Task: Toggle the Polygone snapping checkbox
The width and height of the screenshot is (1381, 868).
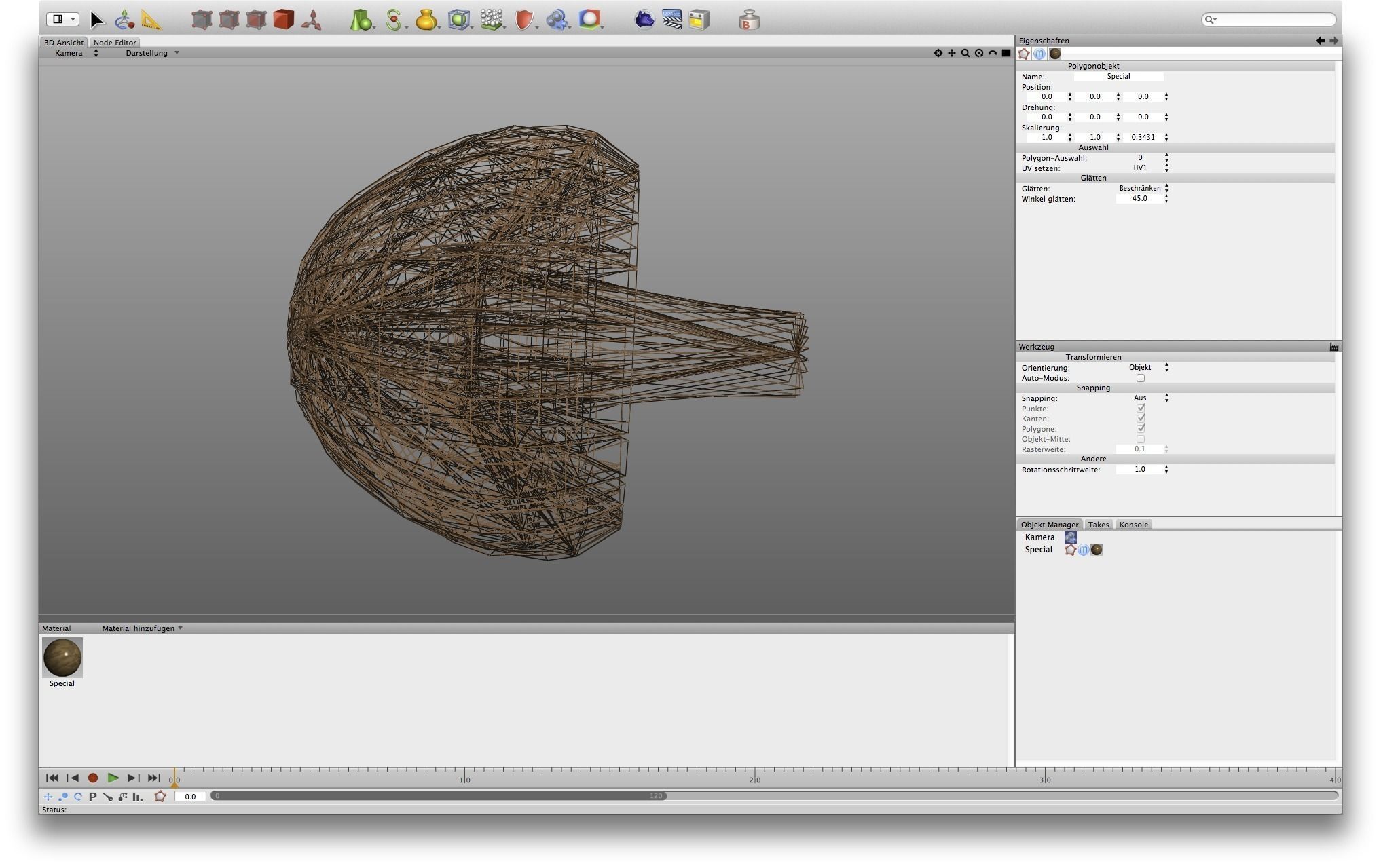Action: pos(1140,429)
